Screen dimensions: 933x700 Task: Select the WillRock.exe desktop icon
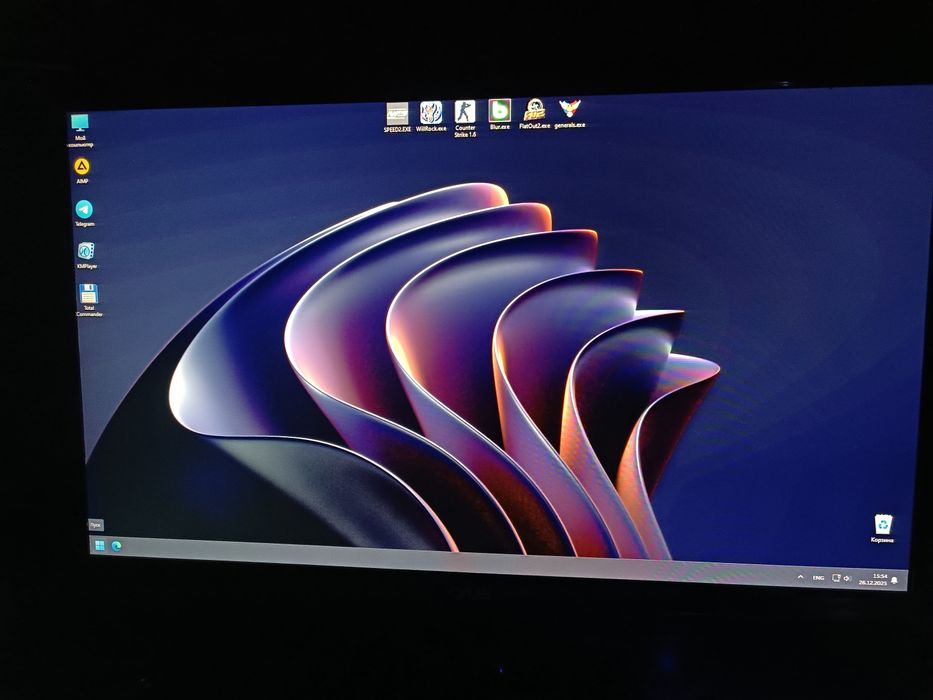(x=431, y=117)
